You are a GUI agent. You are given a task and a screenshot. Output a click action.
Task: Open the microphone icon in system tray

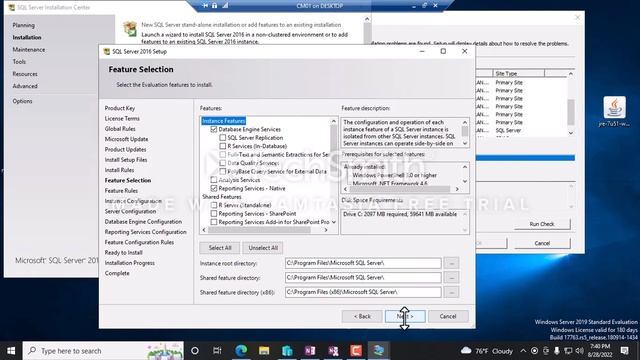(557, 351)
